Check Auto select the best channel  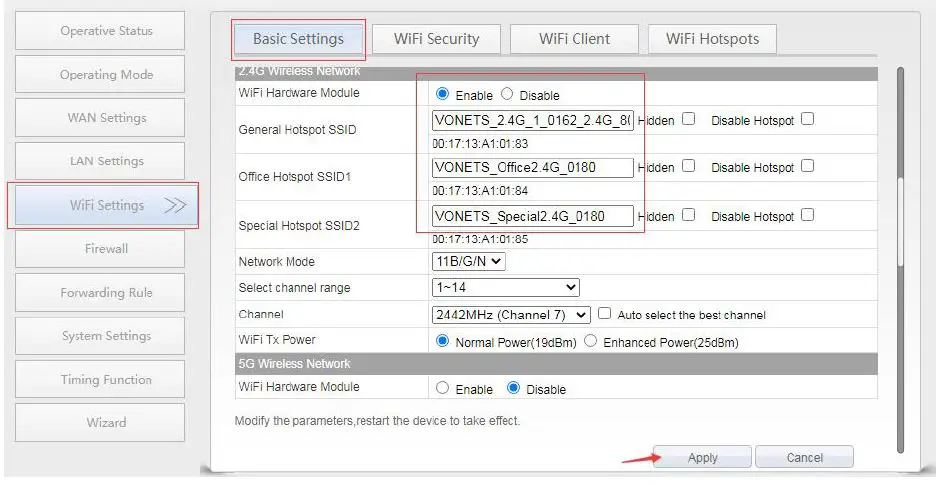[x=604, y=313]
